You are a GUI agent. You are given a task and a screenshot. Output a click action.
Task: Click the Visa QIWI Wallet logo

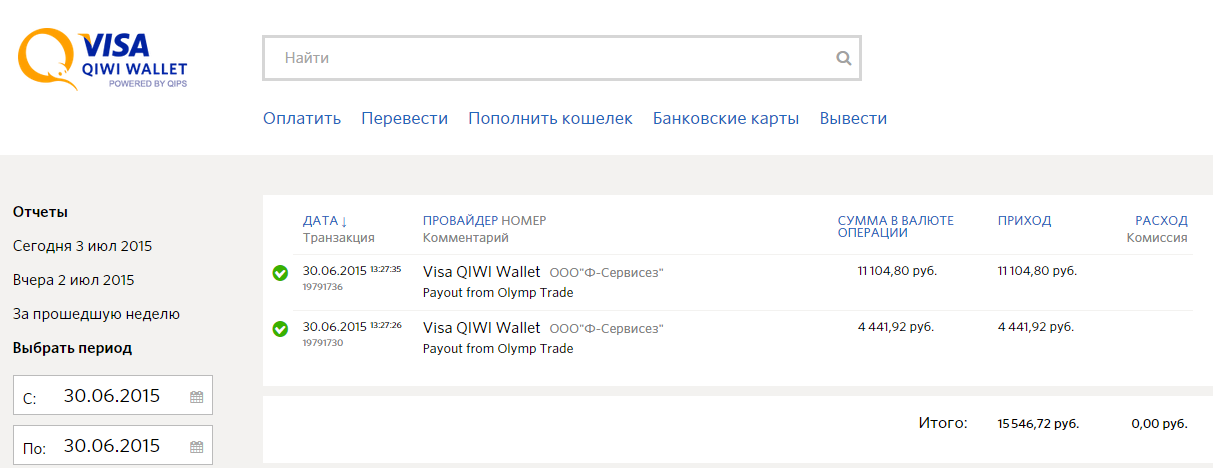click(102, 60)
